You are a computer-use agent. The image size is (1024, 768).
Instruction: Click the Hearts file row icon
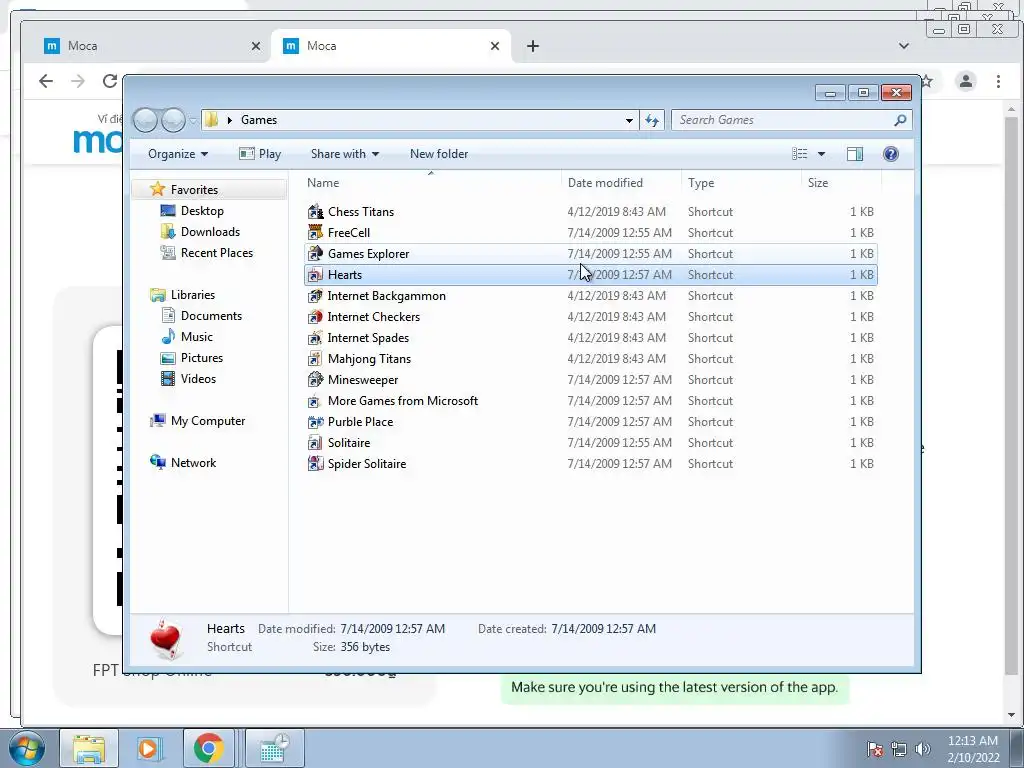pos(315,275)
